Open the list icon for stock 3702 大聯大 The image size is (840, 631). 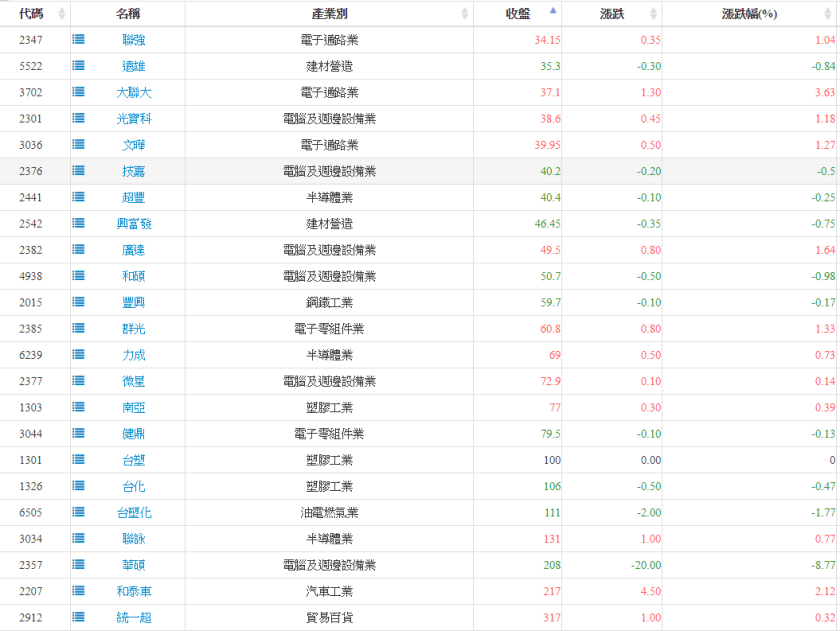click(x=79, y=92)
